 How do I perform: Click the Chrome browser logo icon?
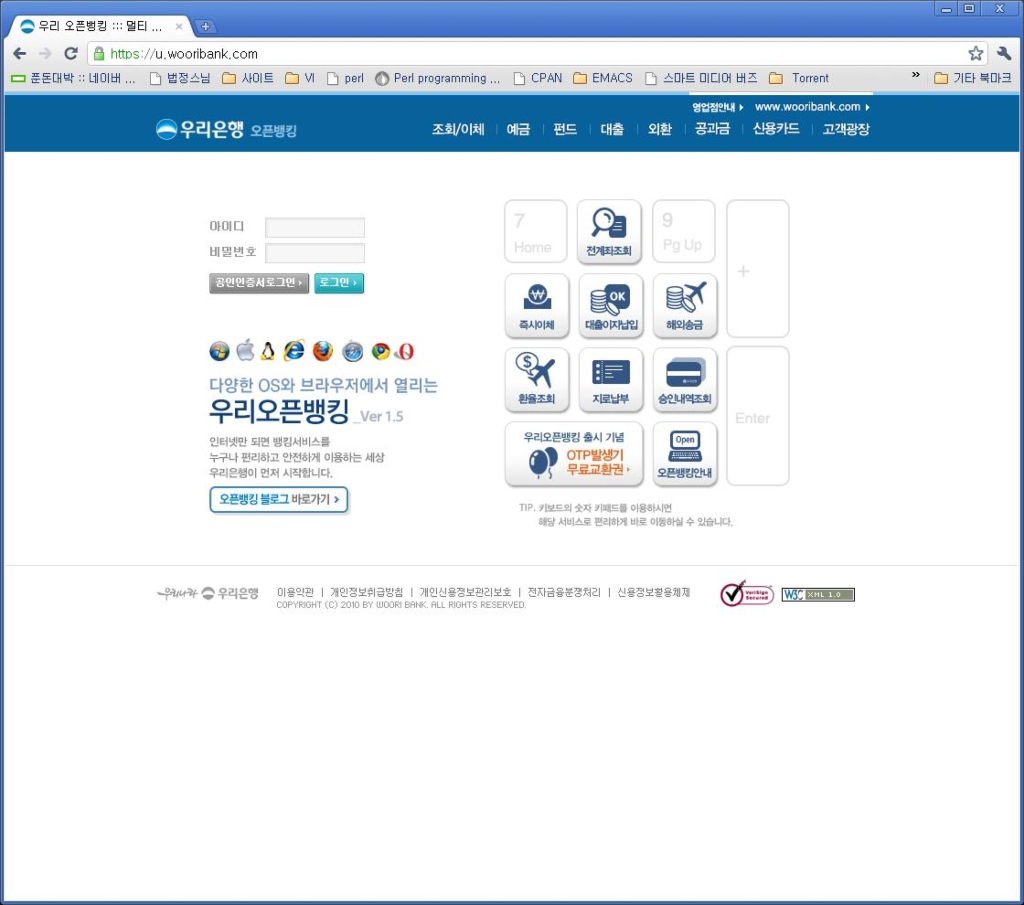click(x=381, y=351)
